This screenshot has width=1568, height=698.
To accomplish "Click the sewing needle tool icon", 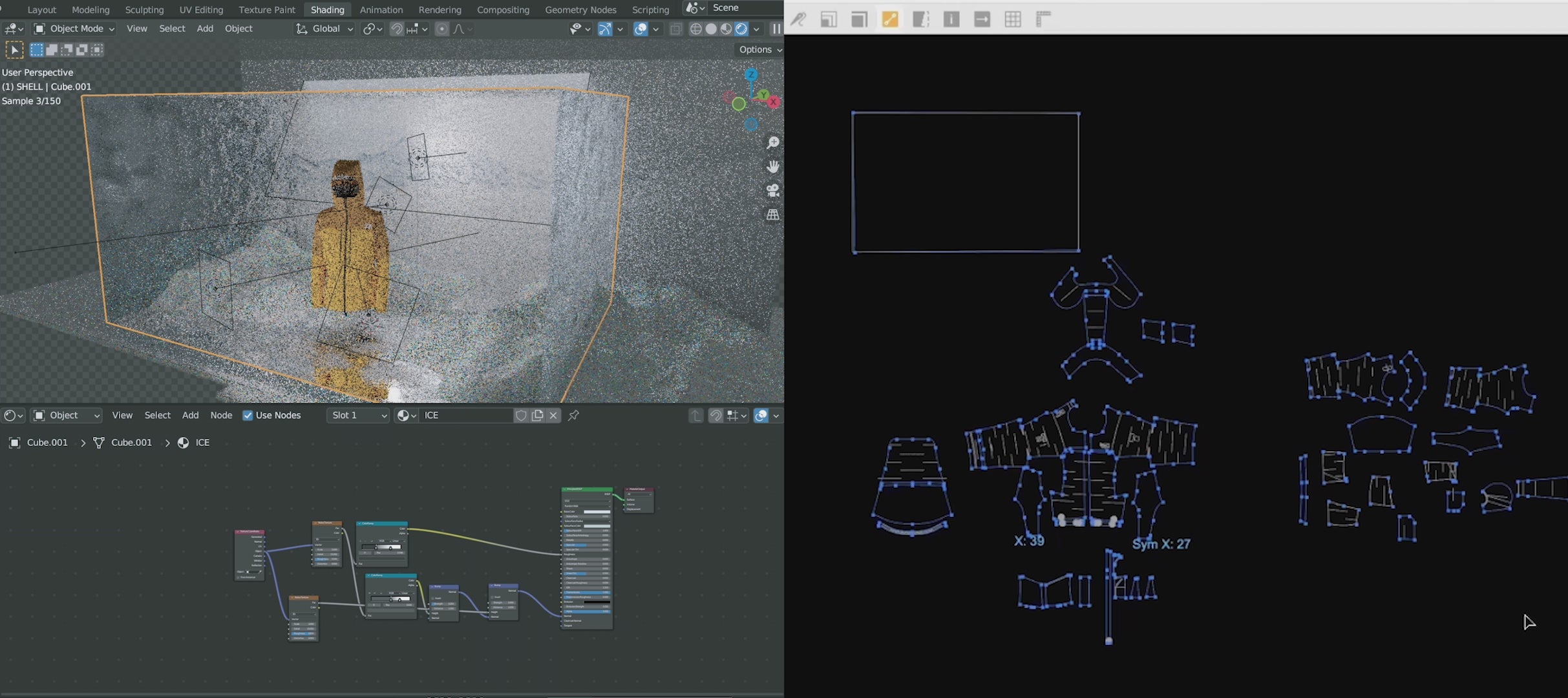I will pos(798,19).
